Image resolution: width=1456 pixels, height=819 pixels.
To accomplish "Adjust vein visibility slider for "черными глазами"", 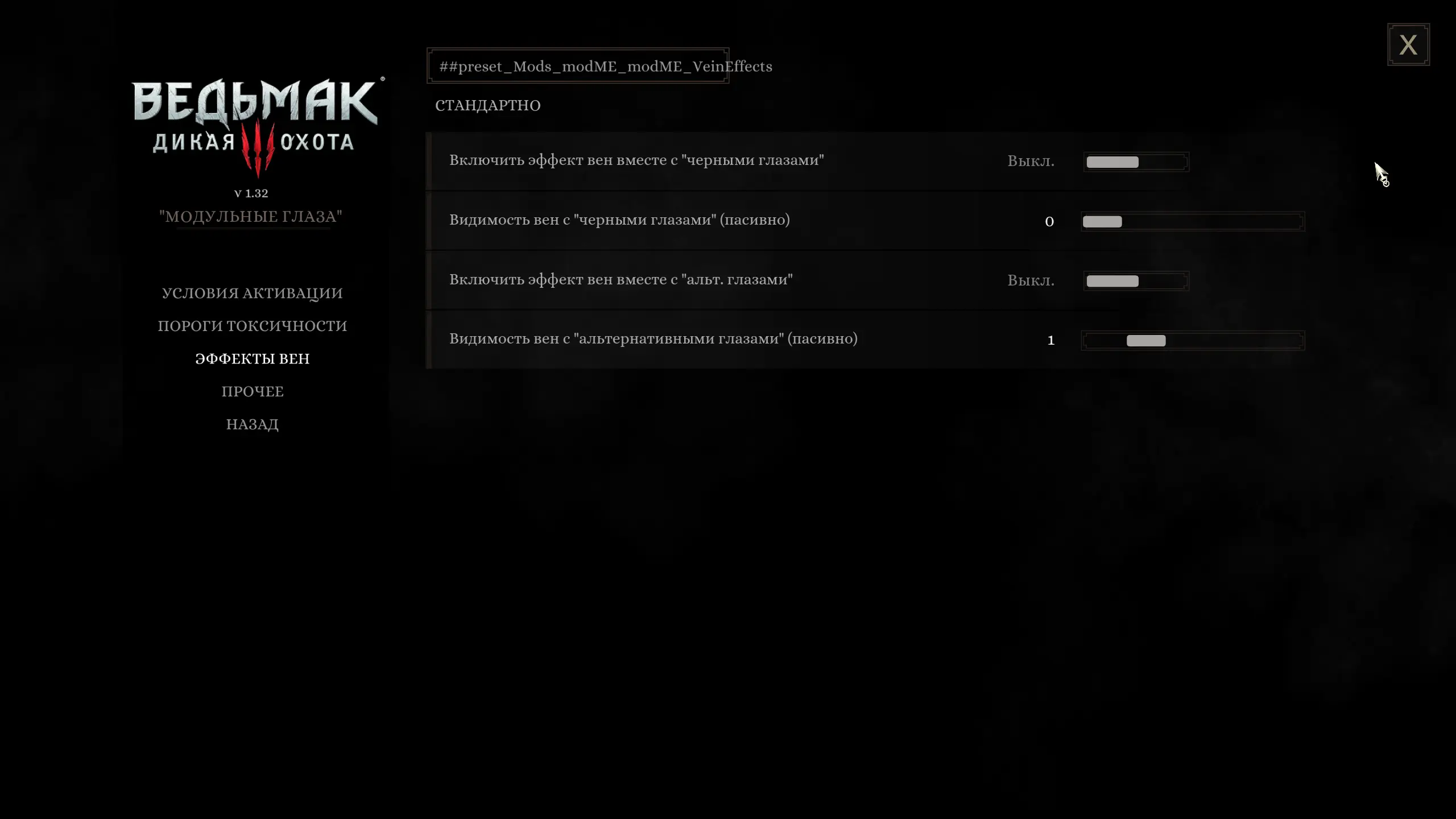I will 1193,221.
